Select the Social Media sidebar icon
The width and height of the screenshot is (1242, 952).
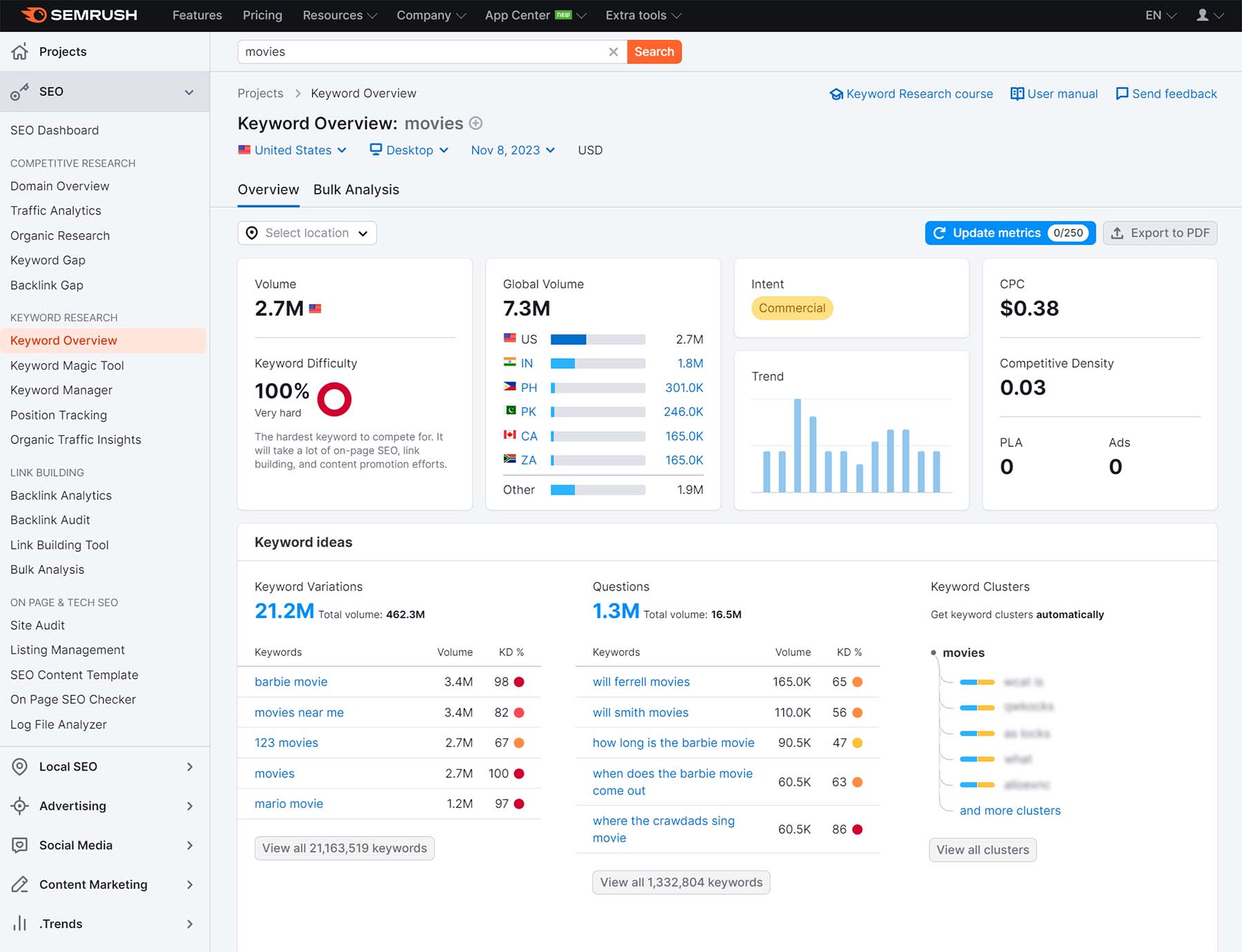(19, 845)
